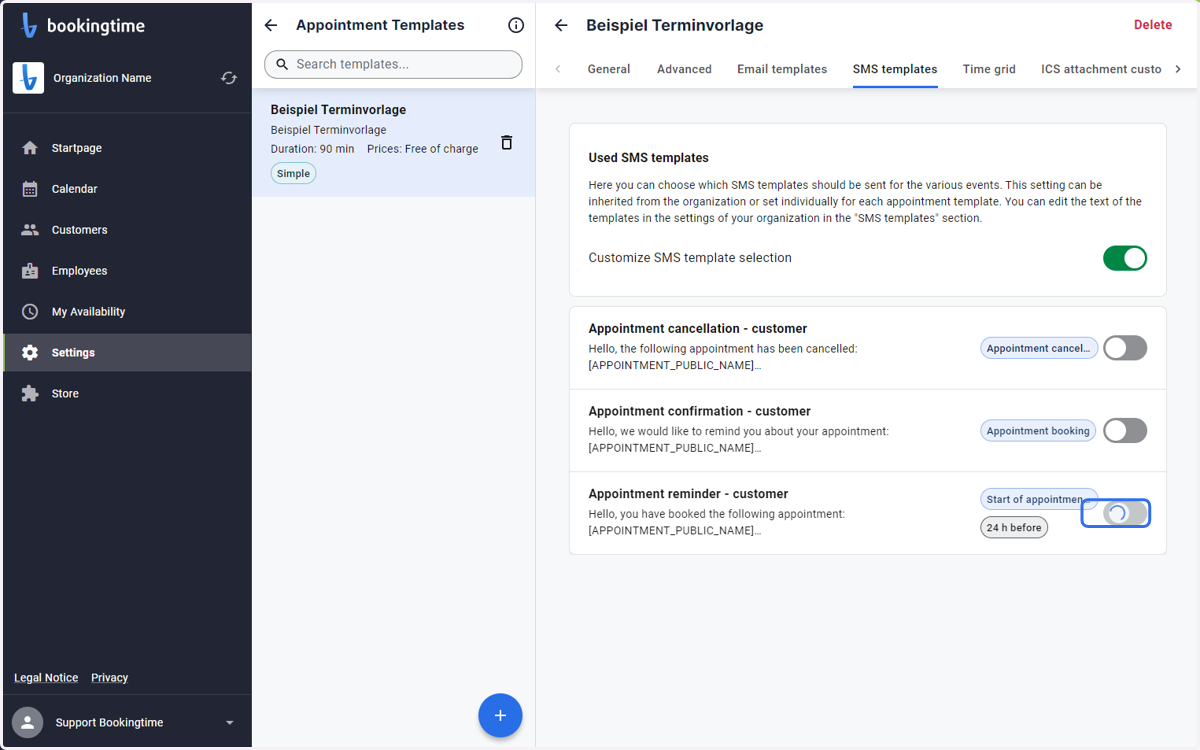This screenshot has height=750, width=1200.
Task: Click the red Delete button
Action: tap(1153, 25)
